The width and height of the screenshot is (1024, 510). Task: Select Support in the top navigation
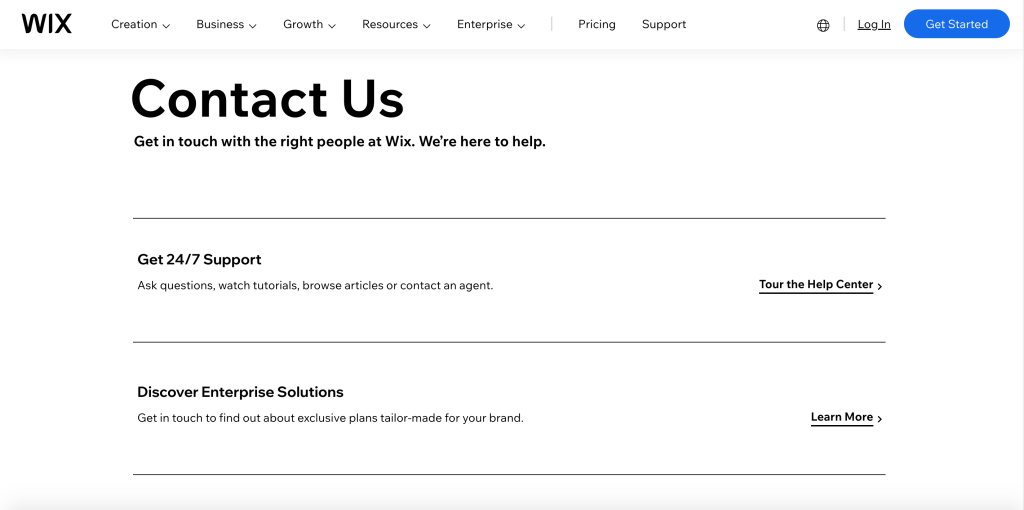(664, 24)
